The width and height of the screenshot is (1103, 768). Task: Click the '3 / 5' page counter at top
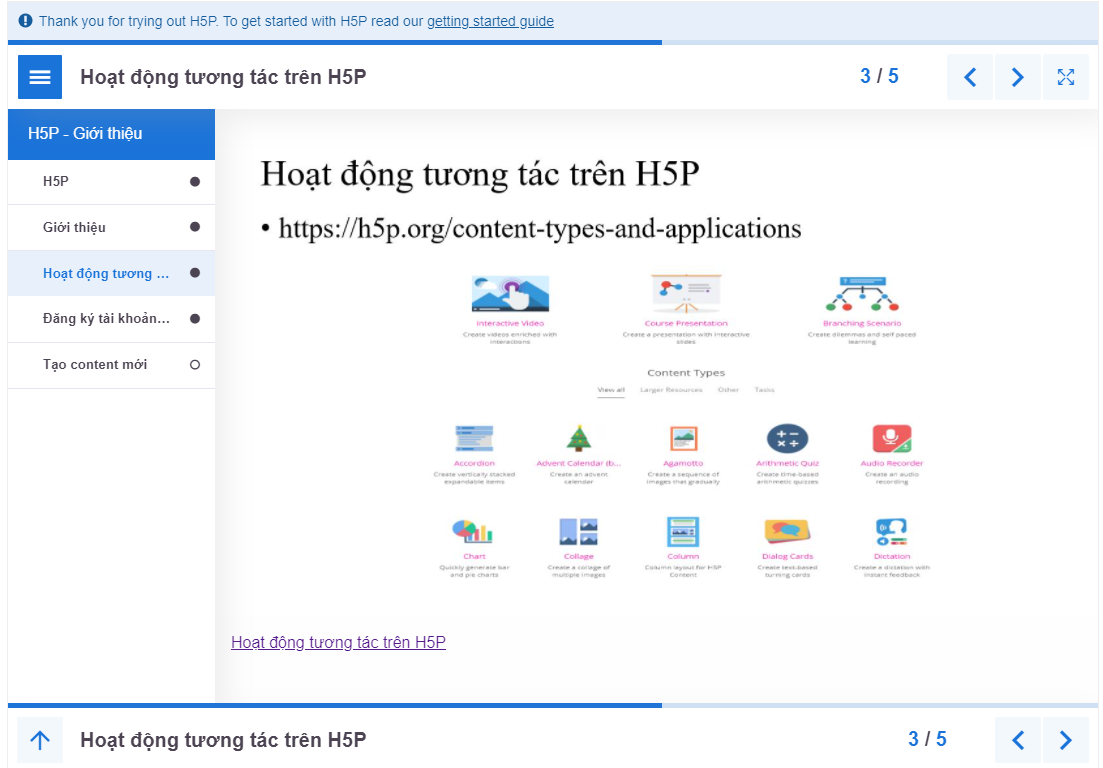[879, 76]
